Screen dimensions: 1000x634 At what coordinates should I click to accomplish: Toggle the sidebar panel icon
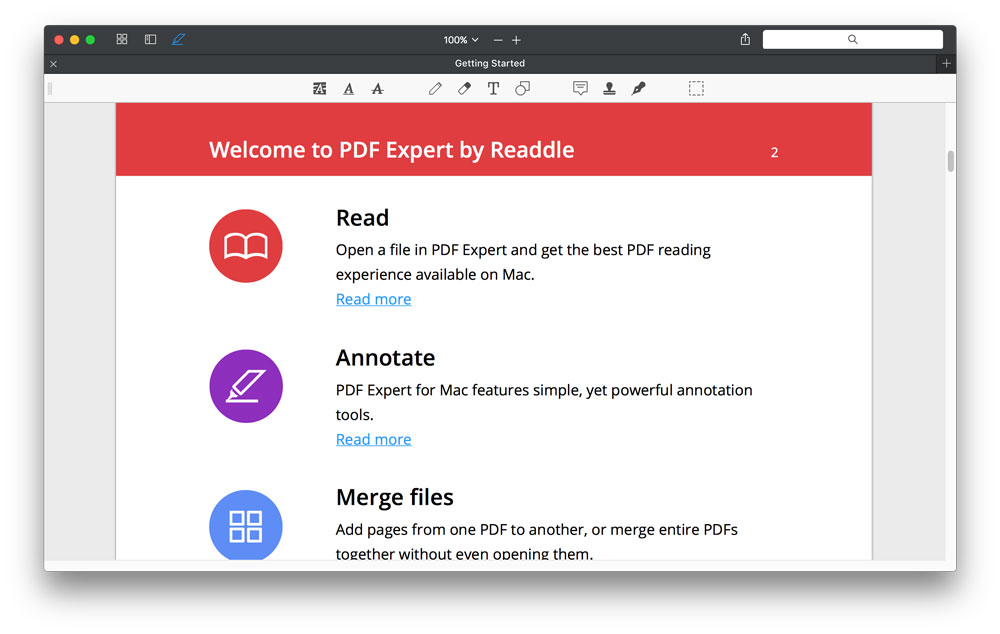(x=151, y=40)
